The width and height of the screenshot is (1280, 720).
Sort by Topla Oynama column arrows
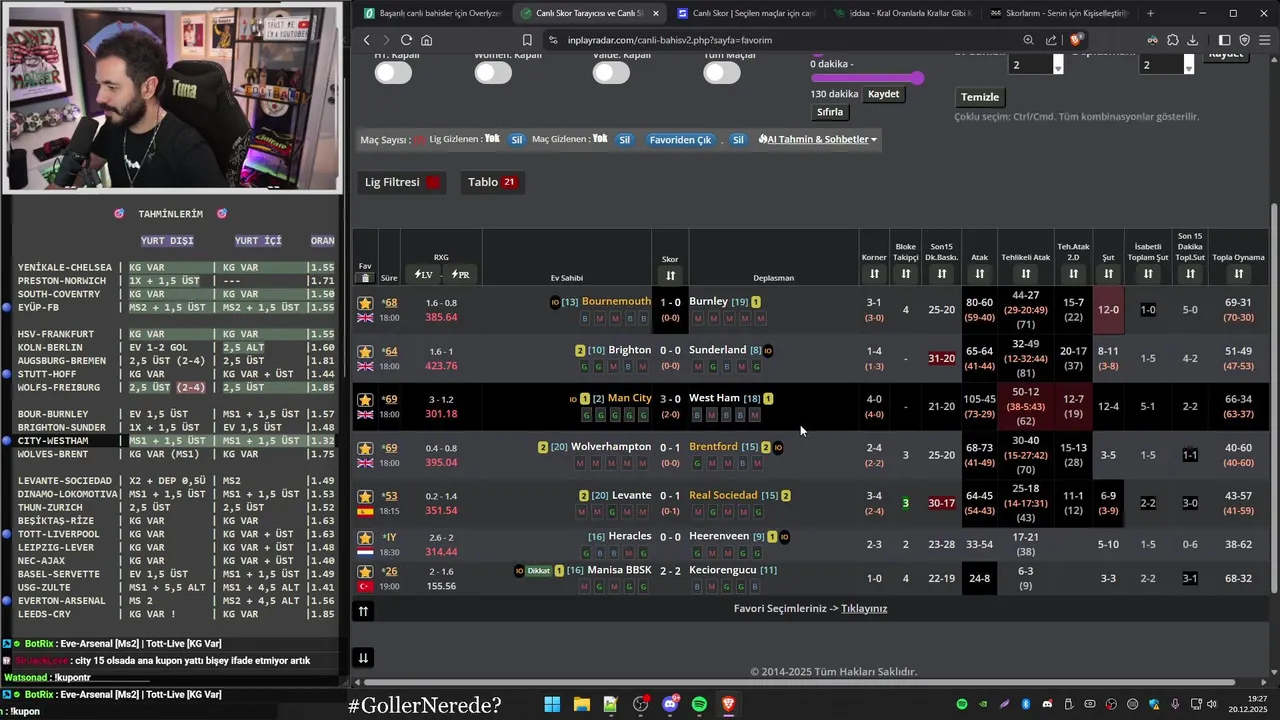(1239, 274)
